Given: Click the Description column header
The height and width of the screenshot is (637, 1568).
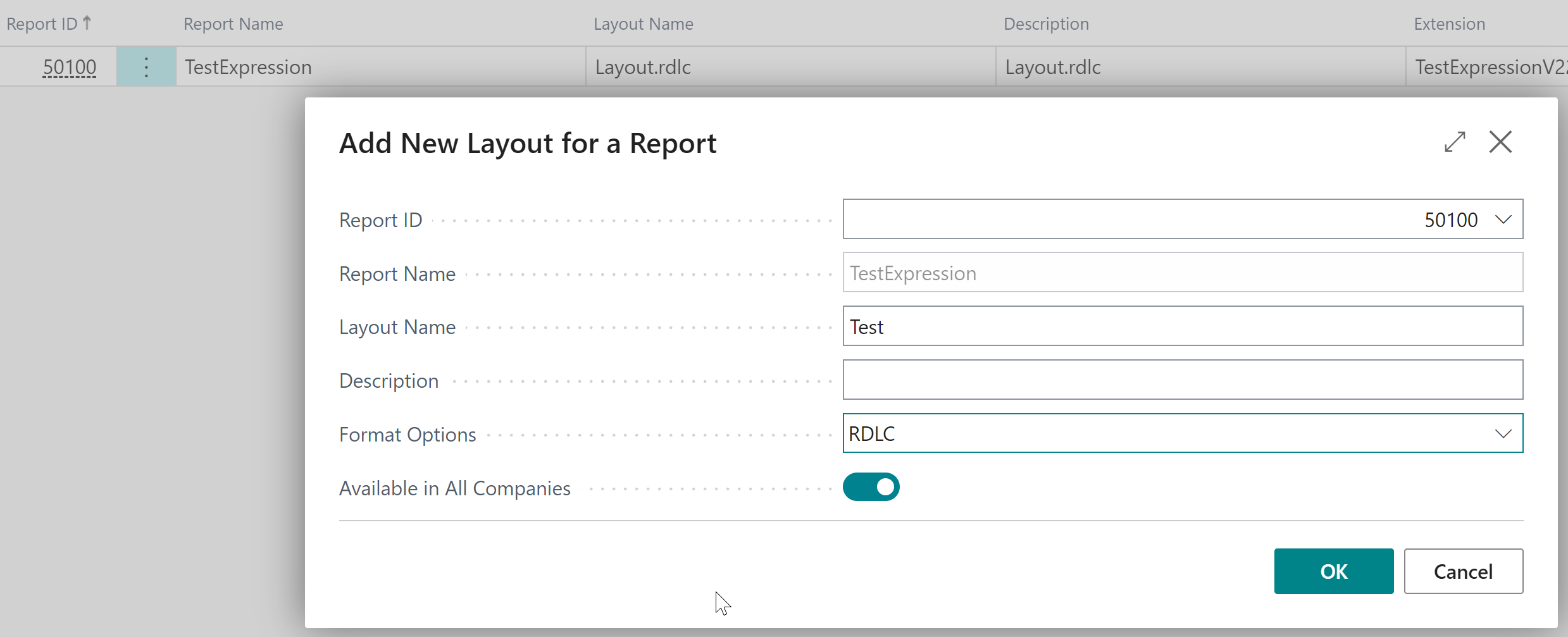Looking at the screenshot, I should [x=1046, y=23].
